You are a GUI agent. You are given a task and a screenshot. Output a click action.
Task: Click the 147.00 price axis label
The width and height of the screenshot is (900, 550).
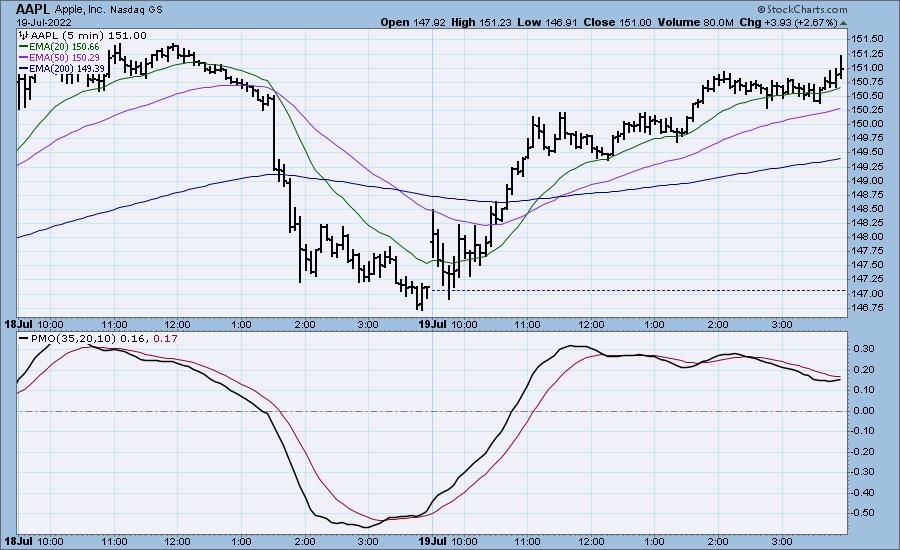click(x=867, y=293)
